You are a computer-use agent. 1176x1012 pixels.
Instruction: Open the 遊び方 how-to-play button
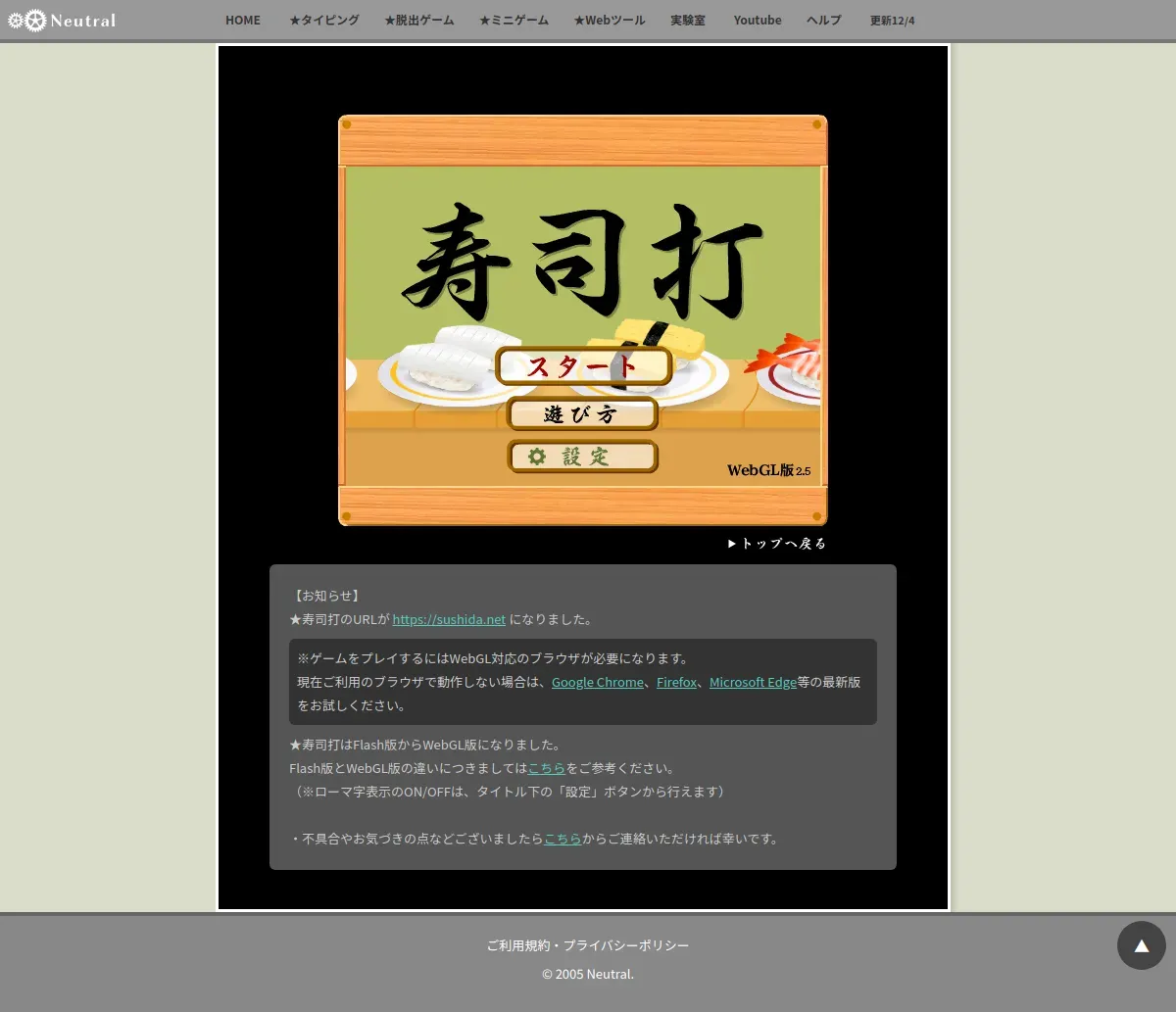tap(582, 414)
